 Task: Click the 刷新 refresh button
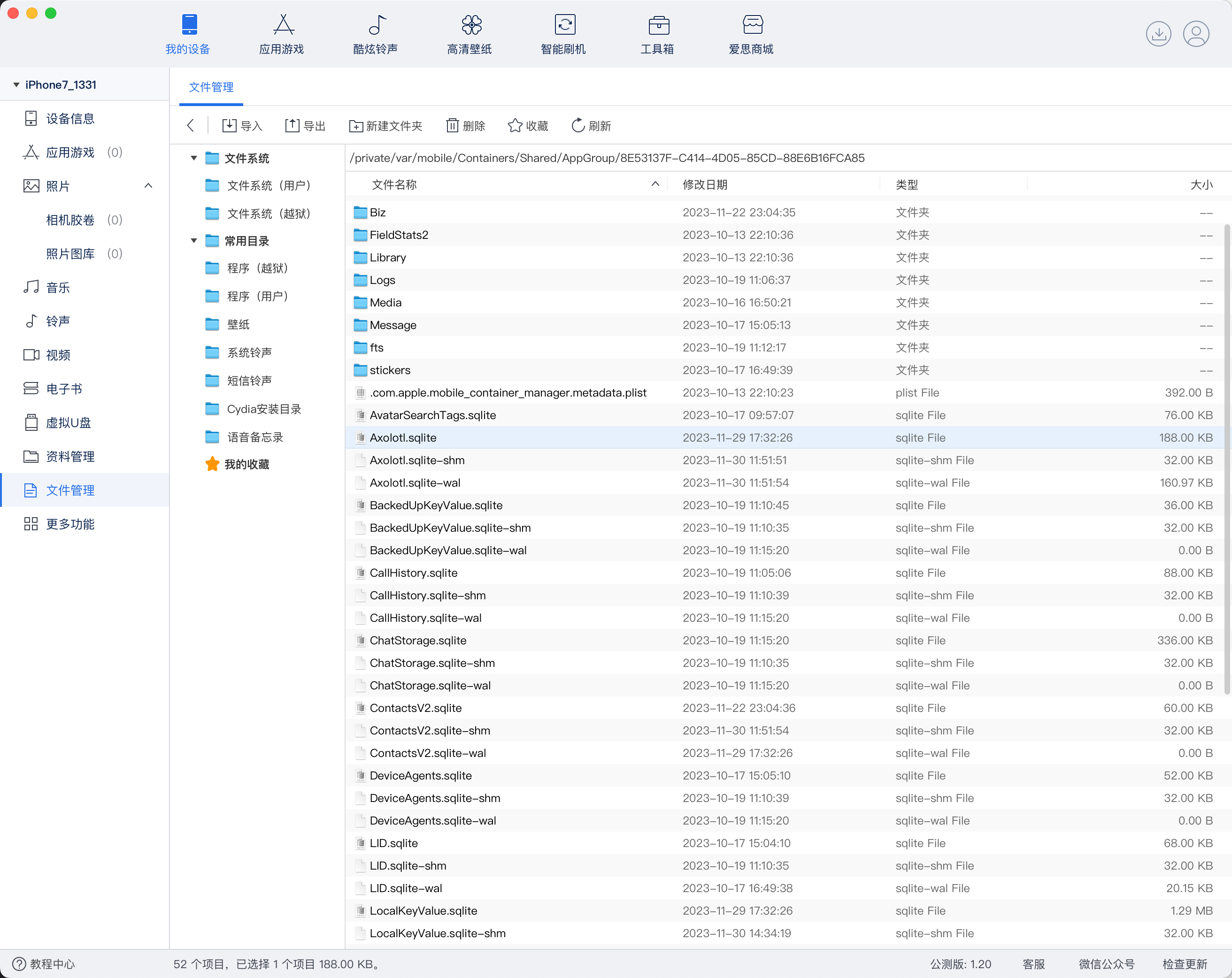pyautogui.click(x=591, y=126)
